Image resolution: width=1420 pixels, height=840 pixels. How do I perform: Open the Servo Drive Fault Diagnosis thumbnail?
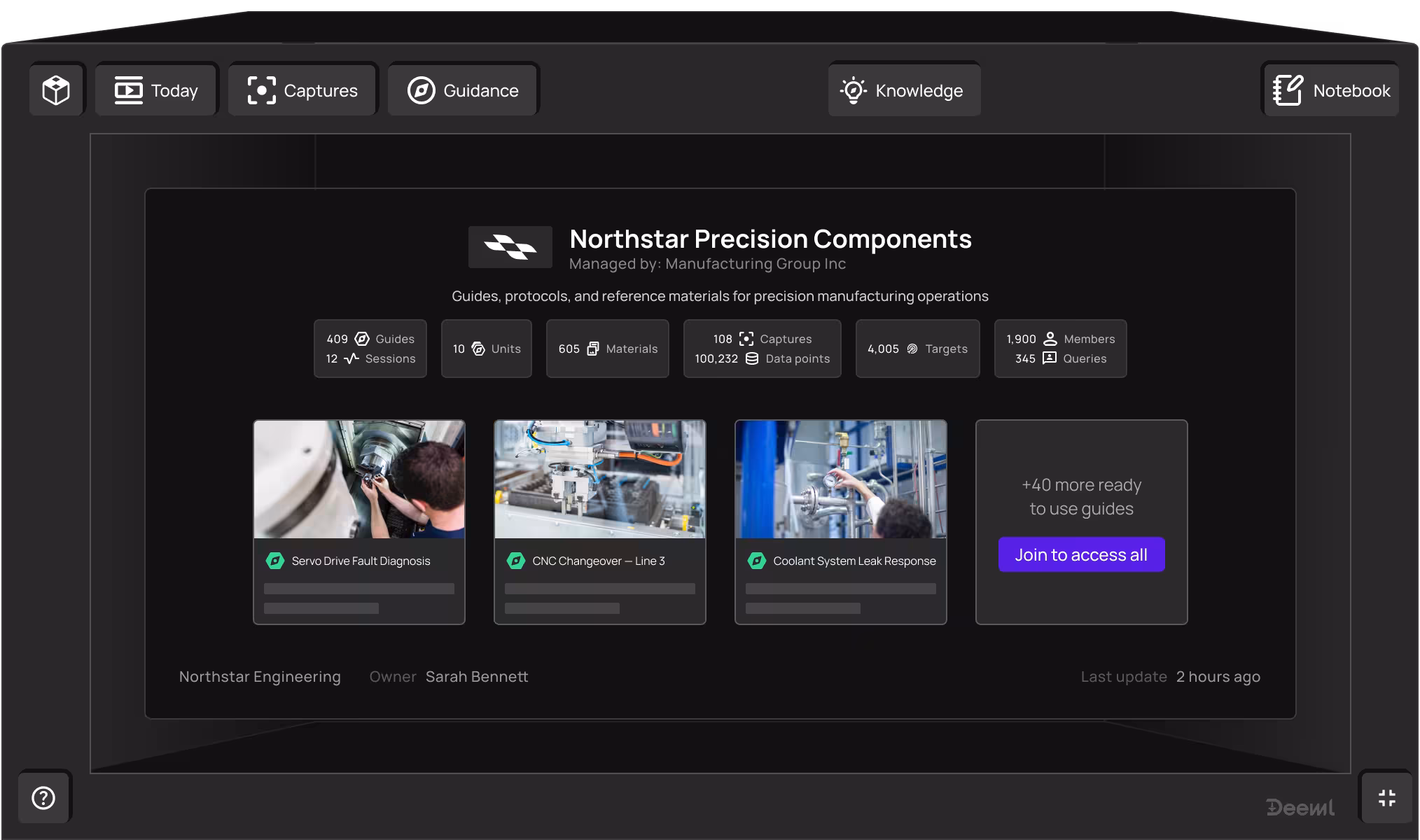click(359, 479)
